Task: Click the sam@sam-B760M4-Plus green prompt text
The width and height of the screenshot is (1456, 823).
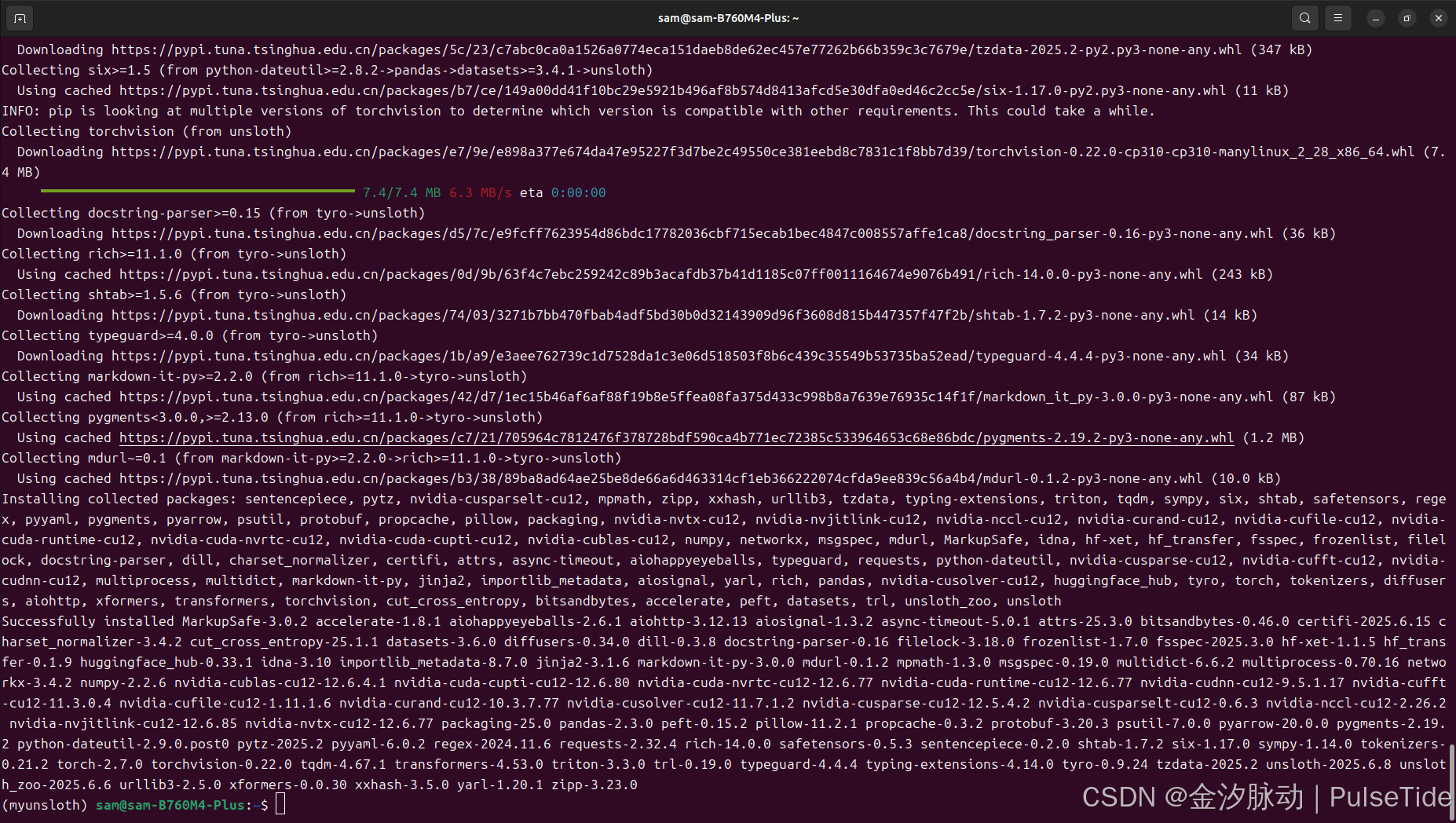Action: (170, 805)
